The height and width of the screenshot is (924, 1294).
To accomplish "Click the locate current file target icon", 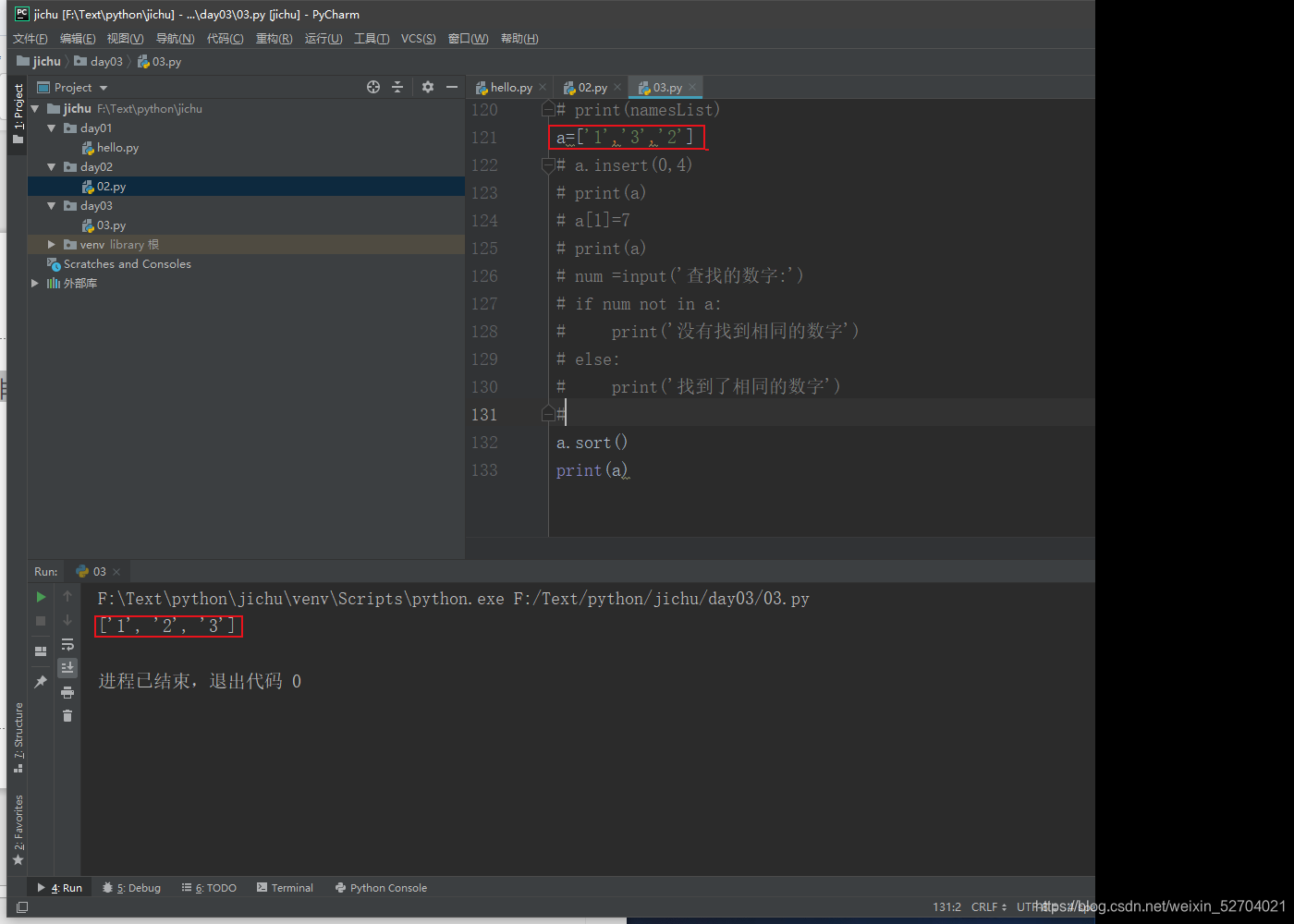I will pos(373,87).
